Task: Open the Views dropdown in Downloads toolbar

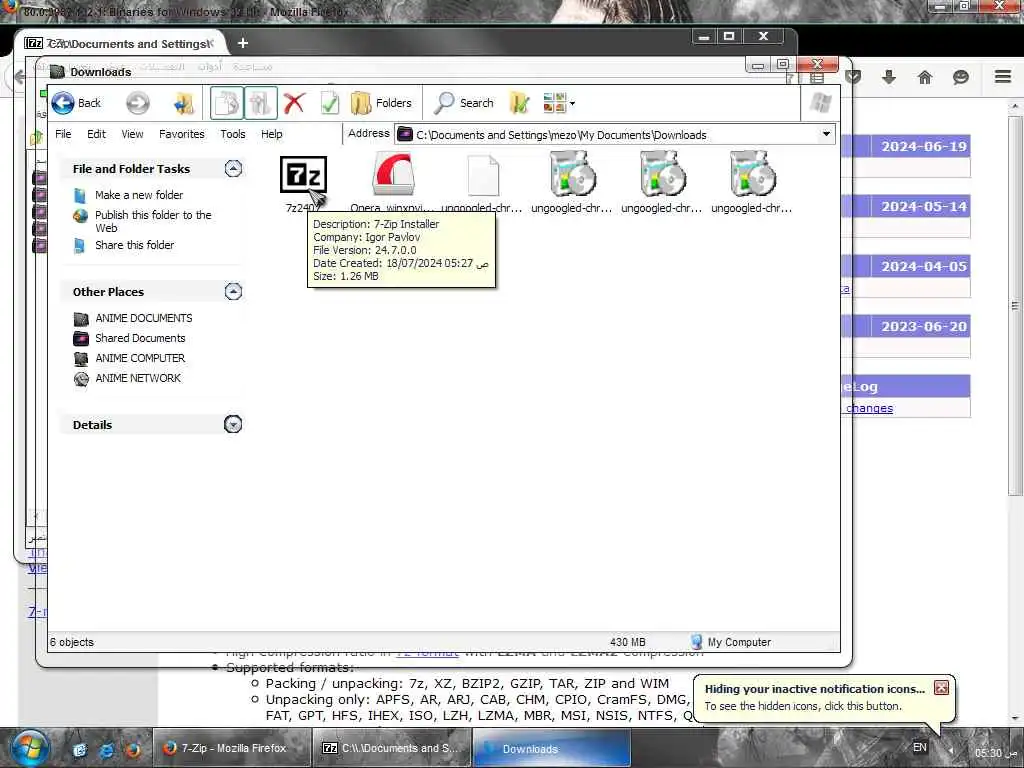Action: tap(559, 103)
